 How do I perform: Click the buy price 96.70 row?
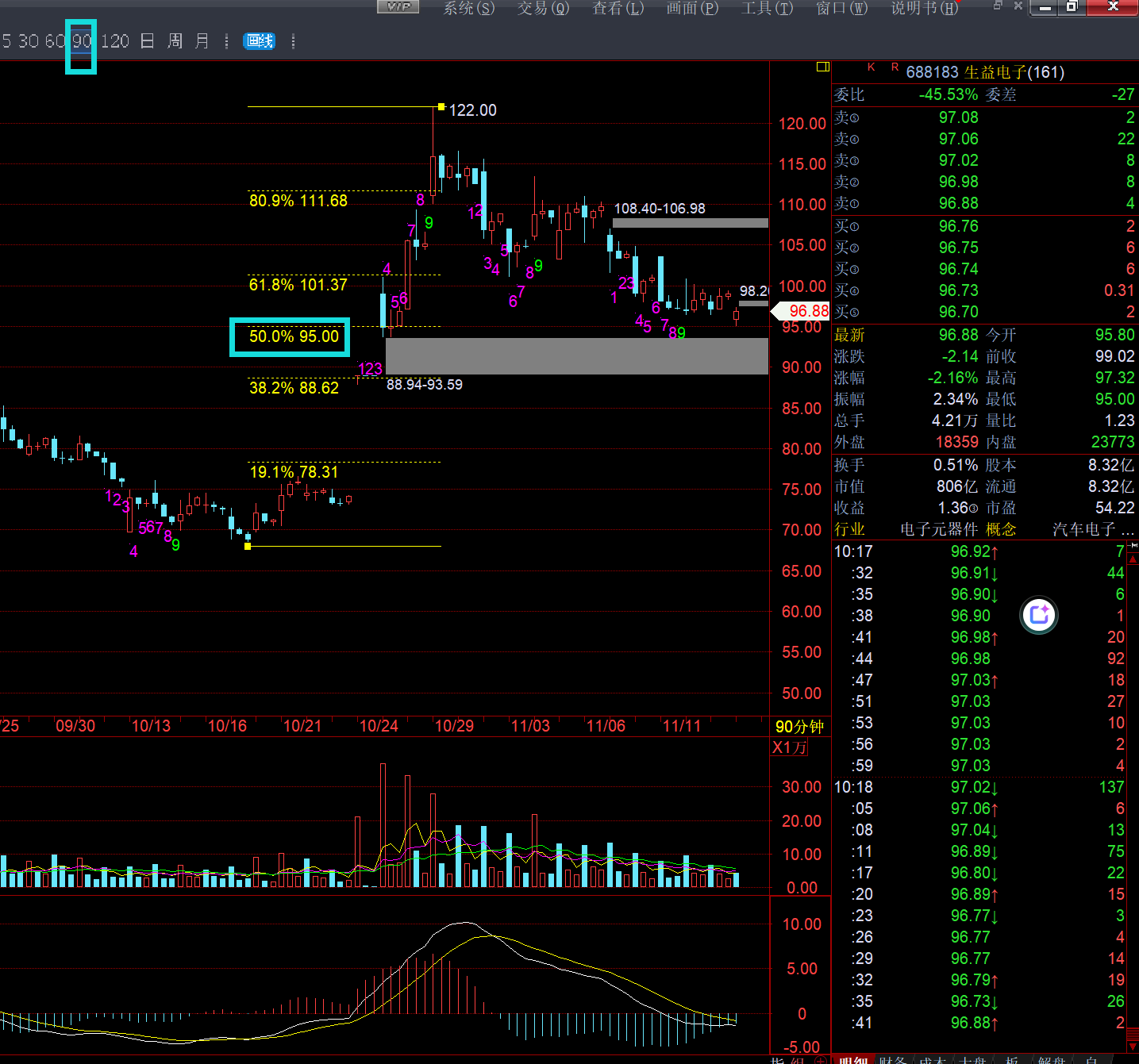coord(984,312)
